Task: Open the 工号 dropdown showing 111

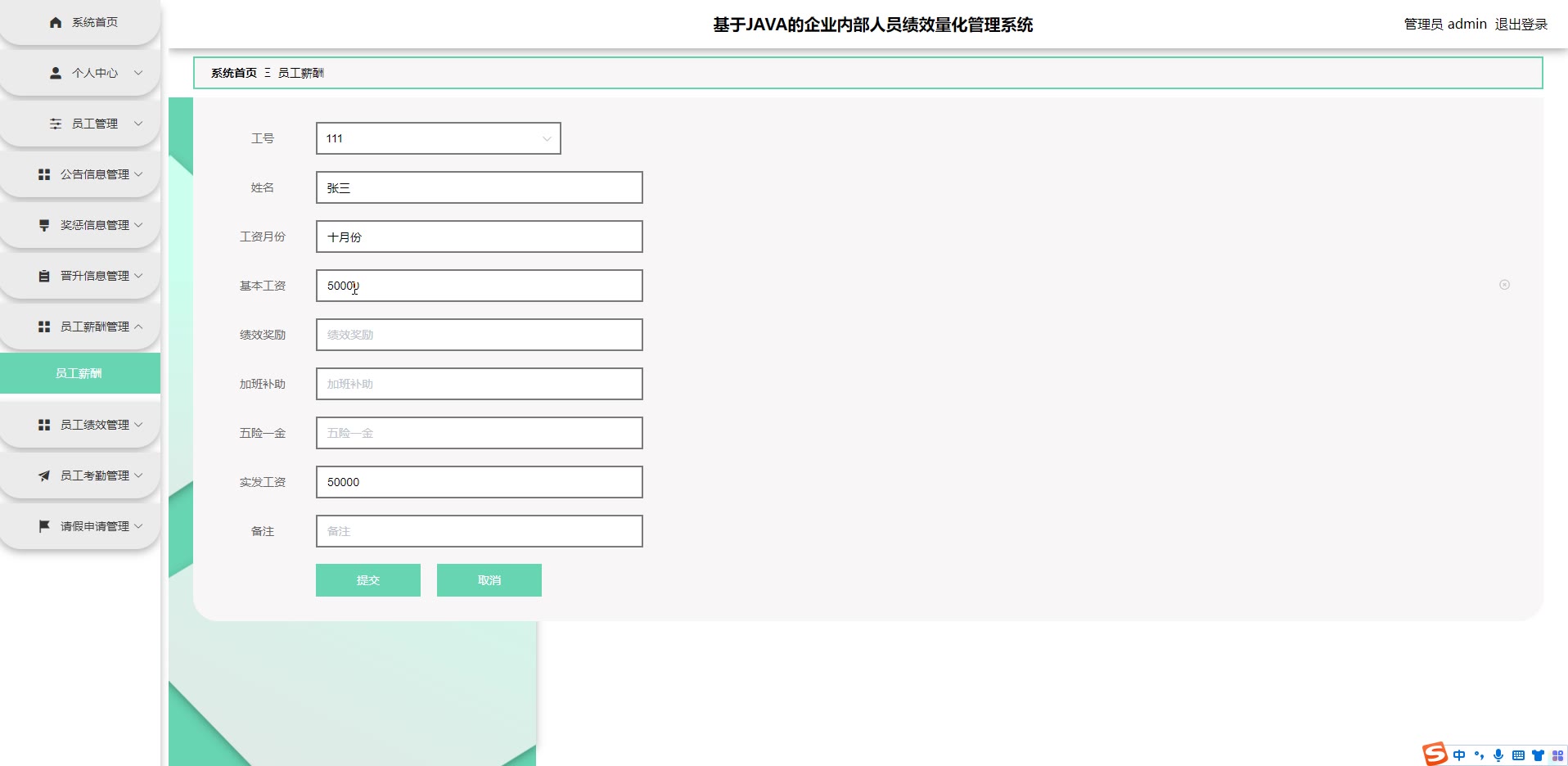Action: click(438, 138)
